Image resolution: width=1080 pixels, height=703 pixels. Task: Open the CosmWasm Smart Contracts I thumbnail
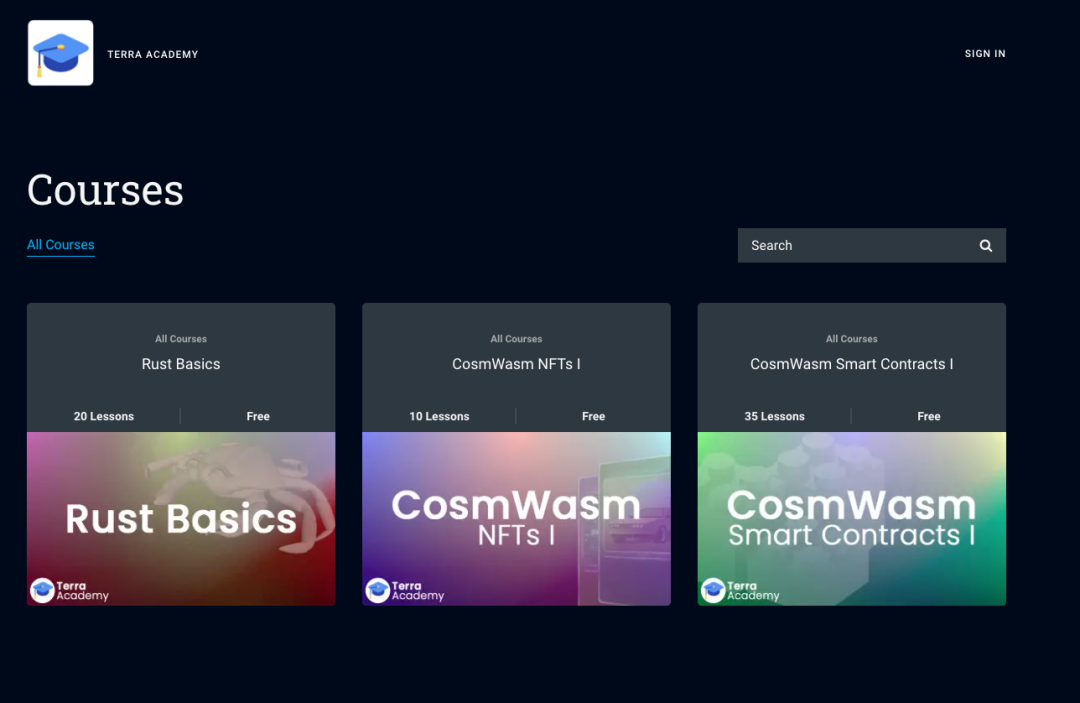click(x=851, y=518)
